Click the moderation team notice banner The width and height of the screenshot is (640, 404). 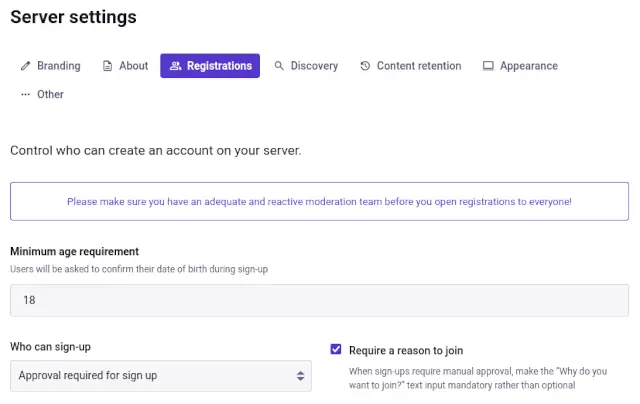[x=320, y=202]
